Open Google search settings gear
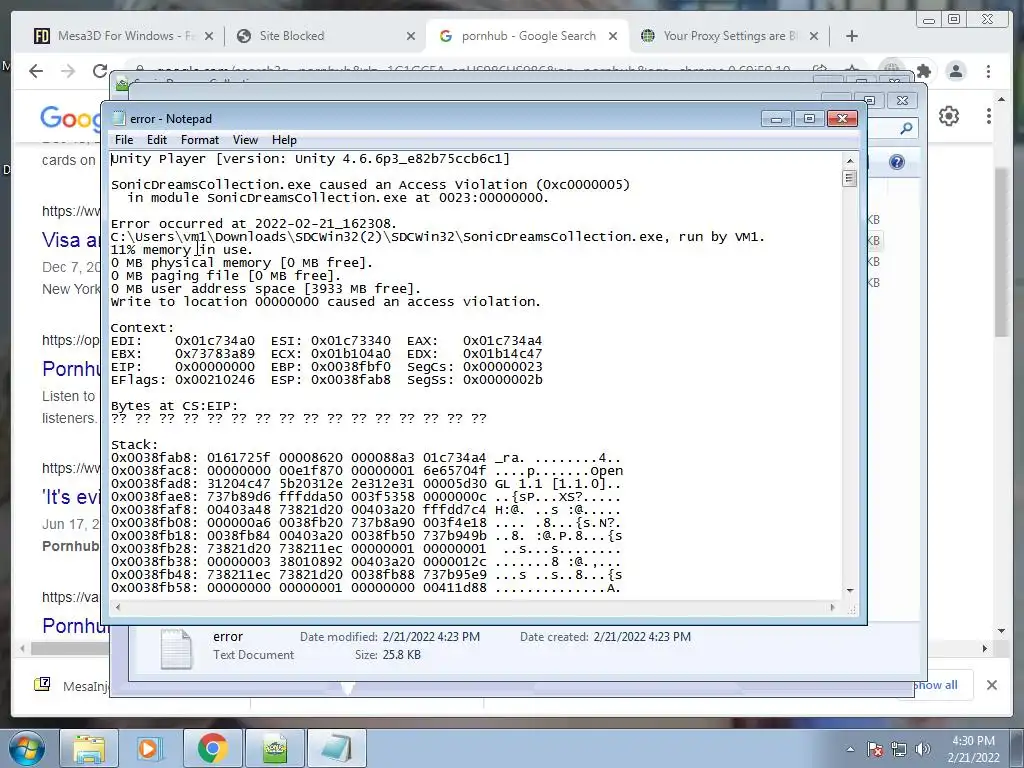 (x=949, y=116)
